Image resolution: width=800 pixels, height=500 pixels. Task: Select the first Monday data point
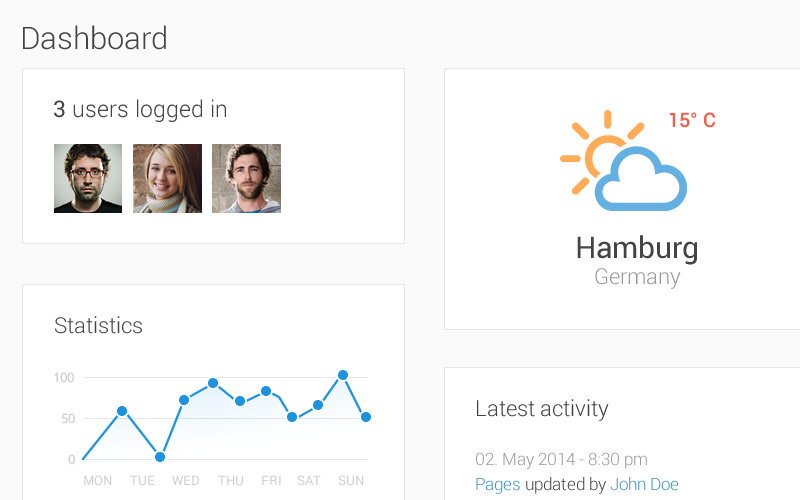(x=122, y=411)
